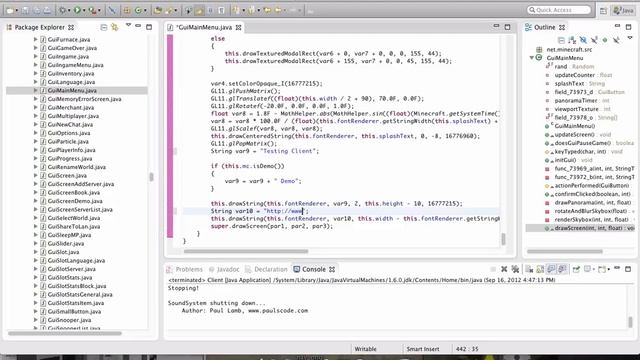Click the Open Type toolbar icon
Image resolution: width=640 pixels, height=360 pixels.
158,11
